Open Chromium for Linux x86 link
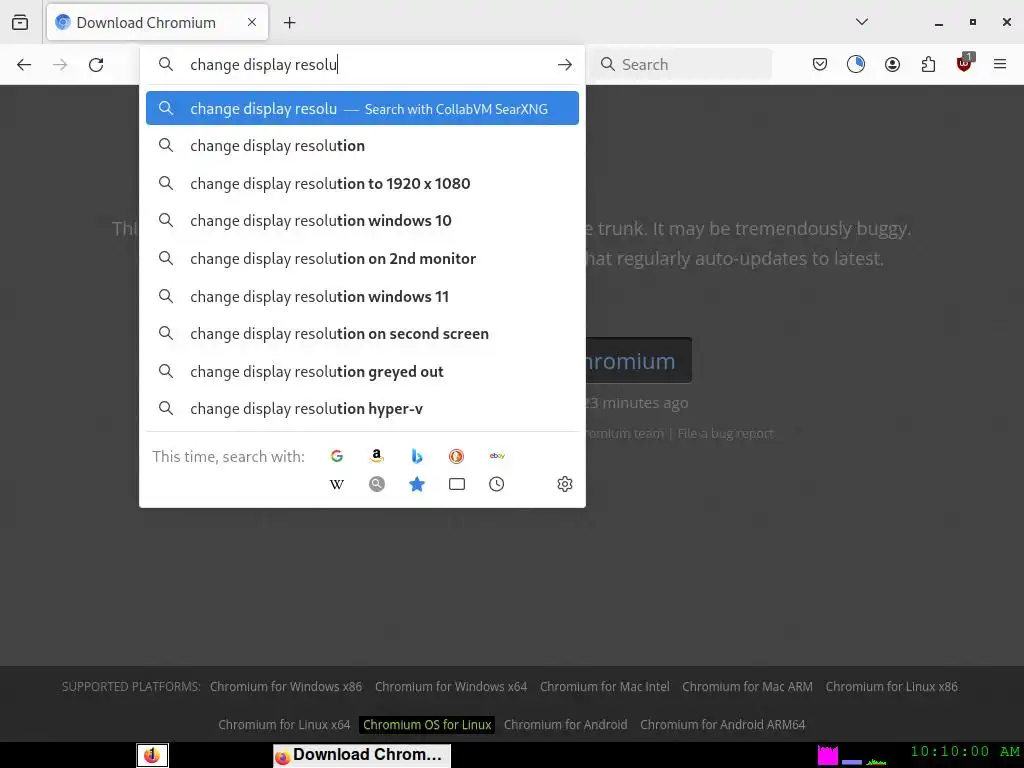Viewport: 1024px width, 768px height. (891, 686)
